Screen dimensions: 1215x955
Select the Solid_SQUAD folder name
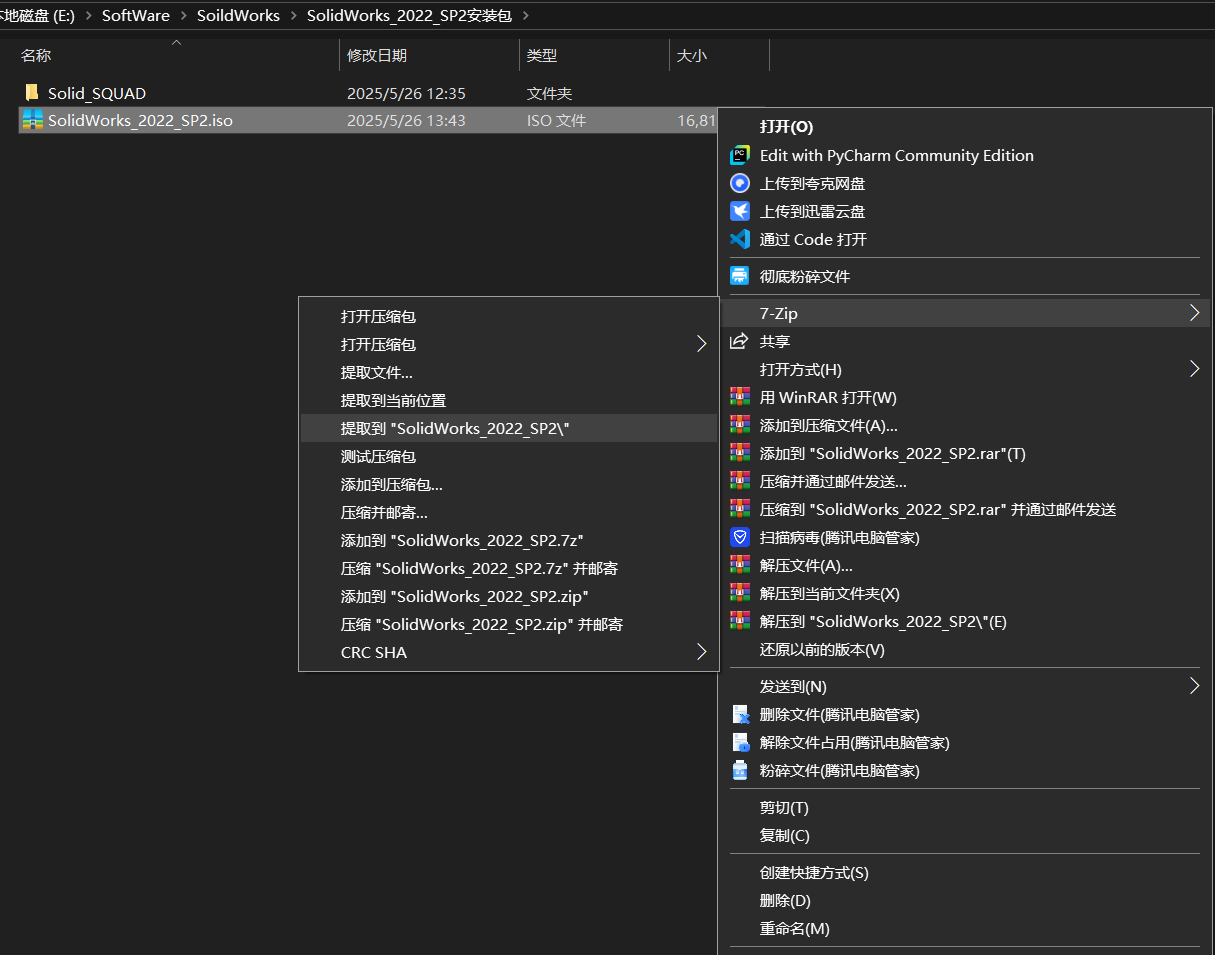(x=97, y=93)
